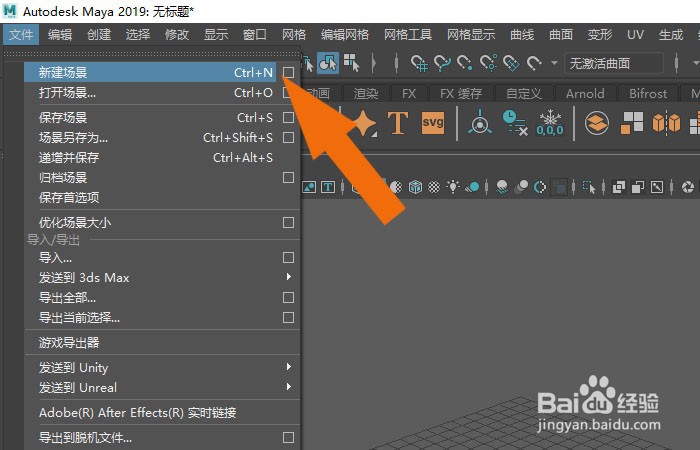
Task: Open option box for 新建场景
Action: click(x=288, y=72)
